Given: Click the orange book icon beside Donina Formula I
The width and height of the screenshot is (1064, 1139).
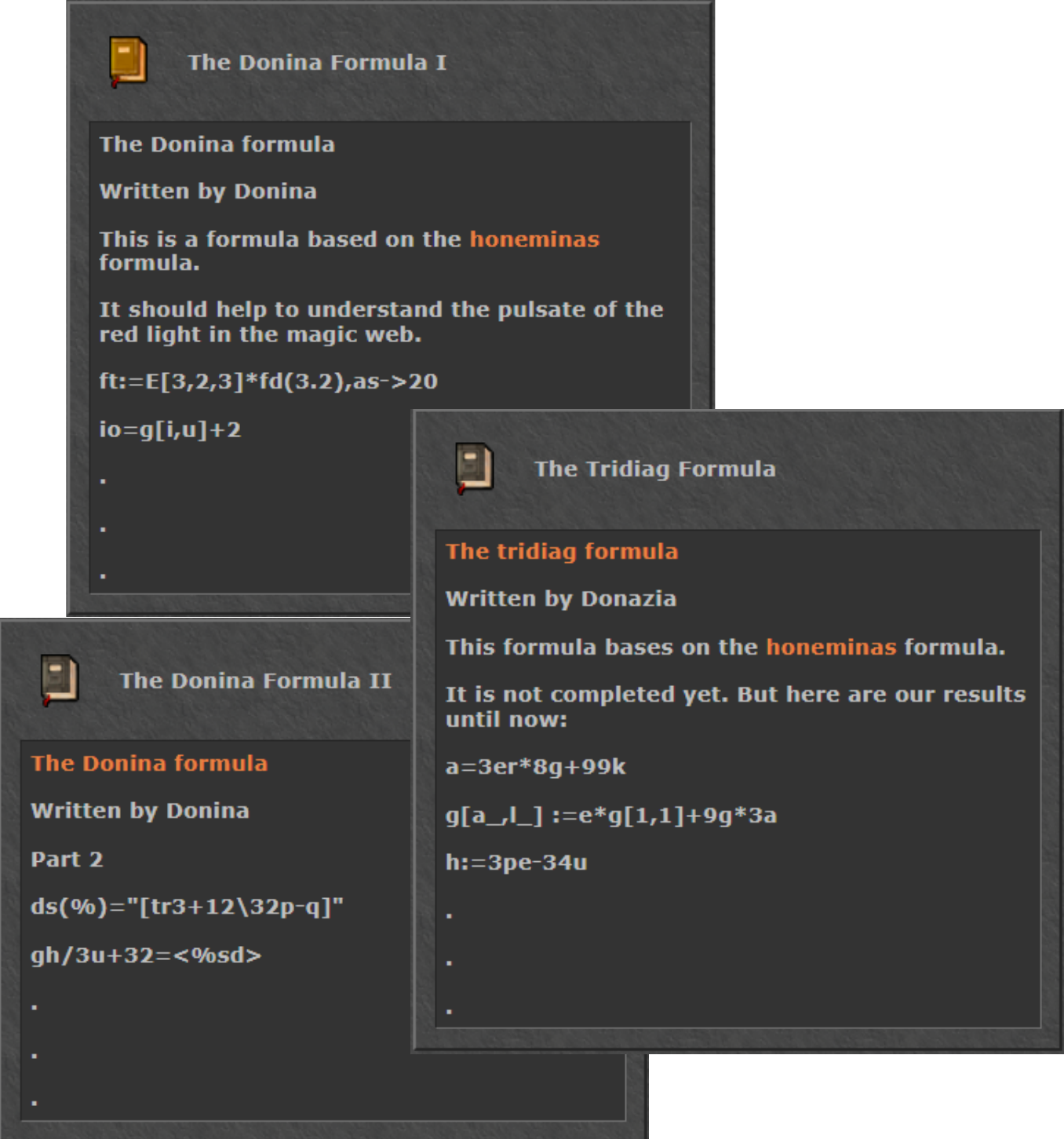Looking at the screenshot, I should point(128,62).
